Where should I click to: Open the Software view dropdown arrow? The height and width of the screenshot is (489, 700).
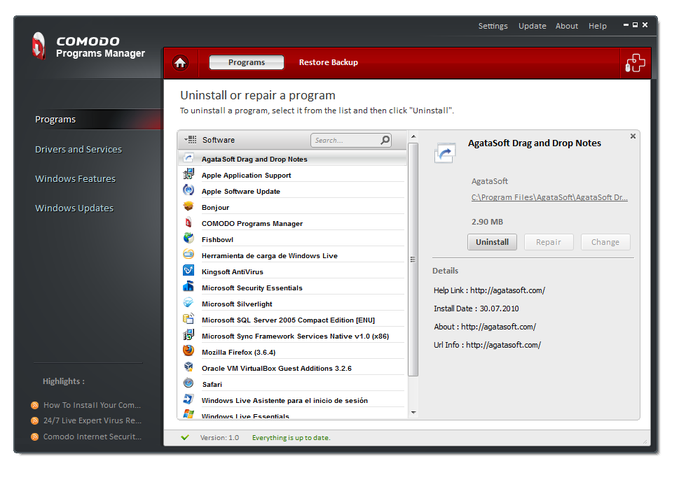[x=185, y=140]
